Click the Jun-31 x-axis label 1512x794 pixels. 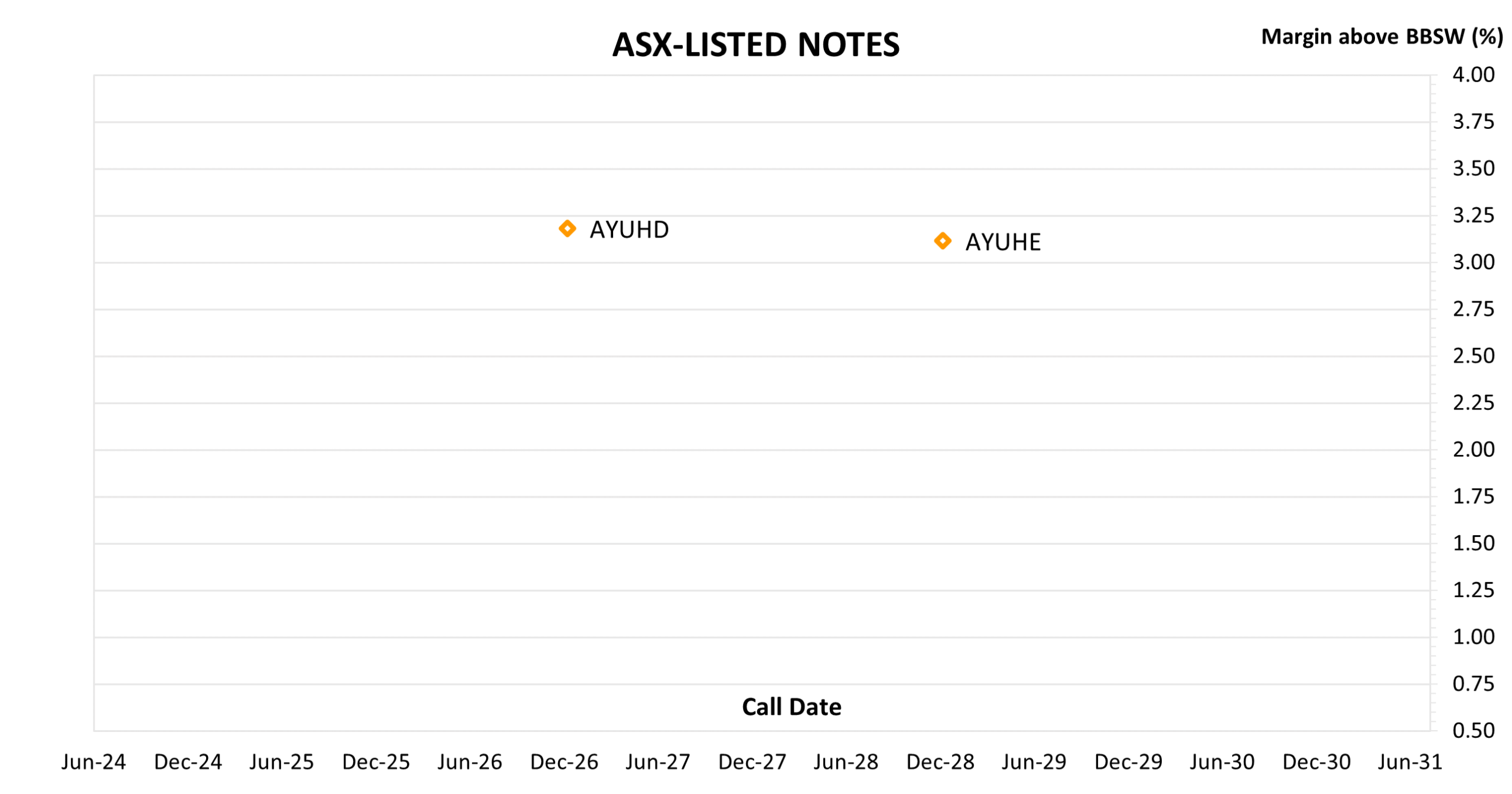1410,762
